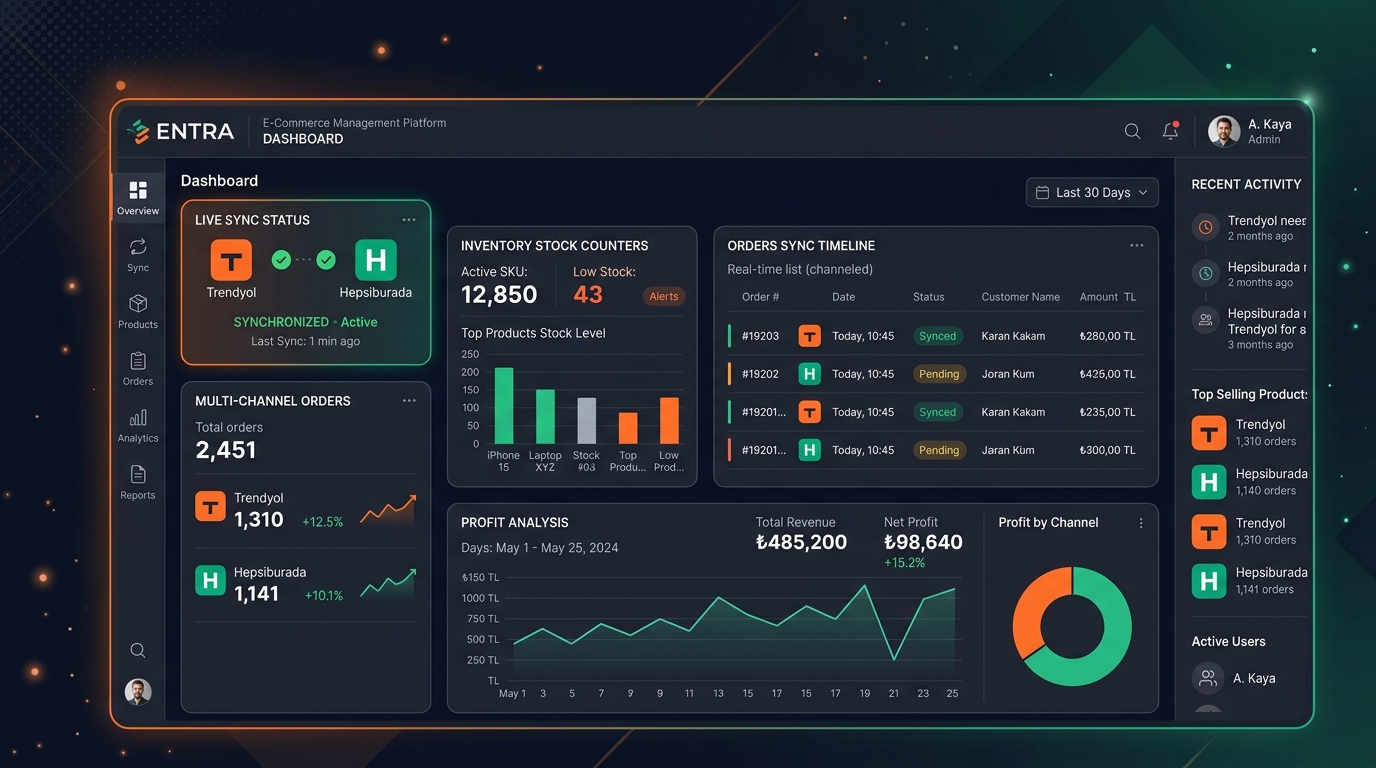
Task: Open Orders in the sidebar
Action: point(138,368)
